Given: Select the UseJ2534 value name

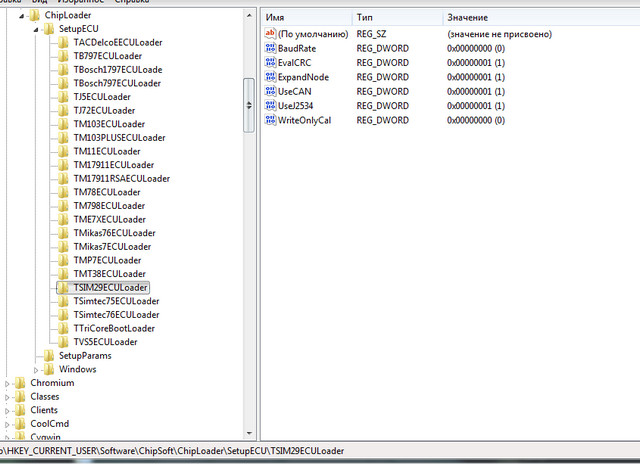Looking at the screenshot, I should tap(296, 105).
